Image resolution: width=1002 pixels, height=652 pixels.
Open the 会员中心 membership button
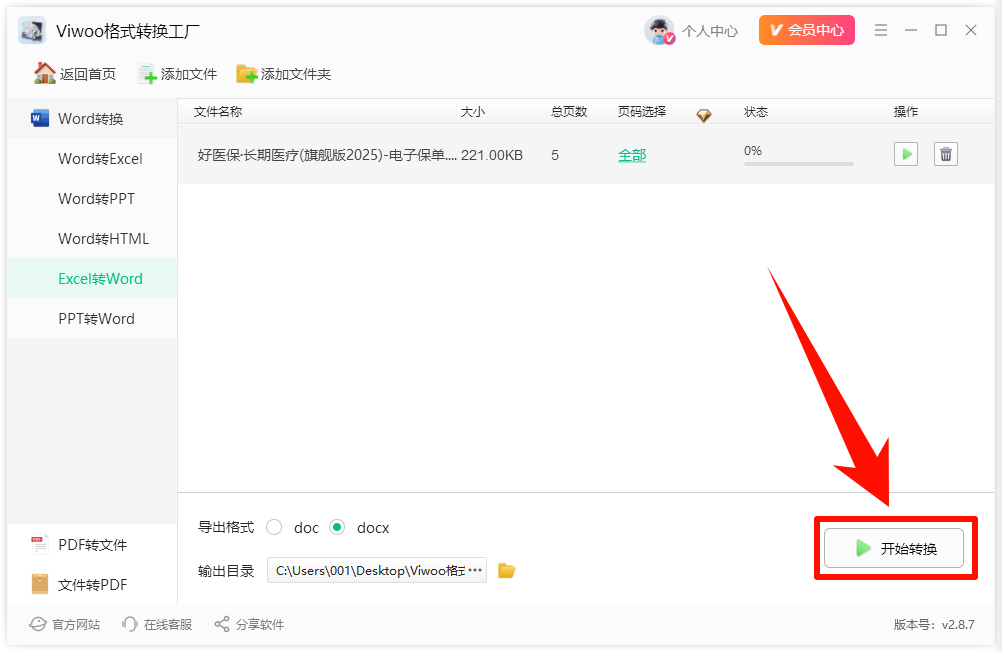(806, 30)
